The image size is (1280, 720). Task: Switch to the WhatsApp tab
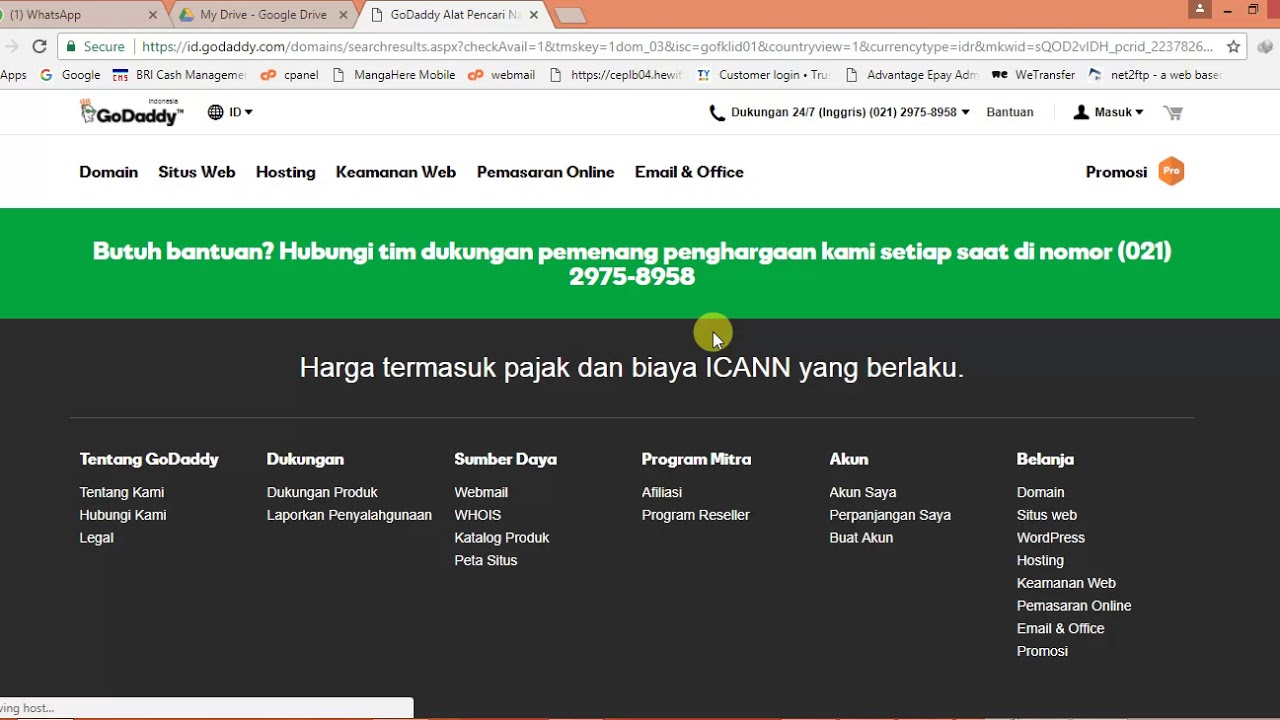click(x=75, y=15)
